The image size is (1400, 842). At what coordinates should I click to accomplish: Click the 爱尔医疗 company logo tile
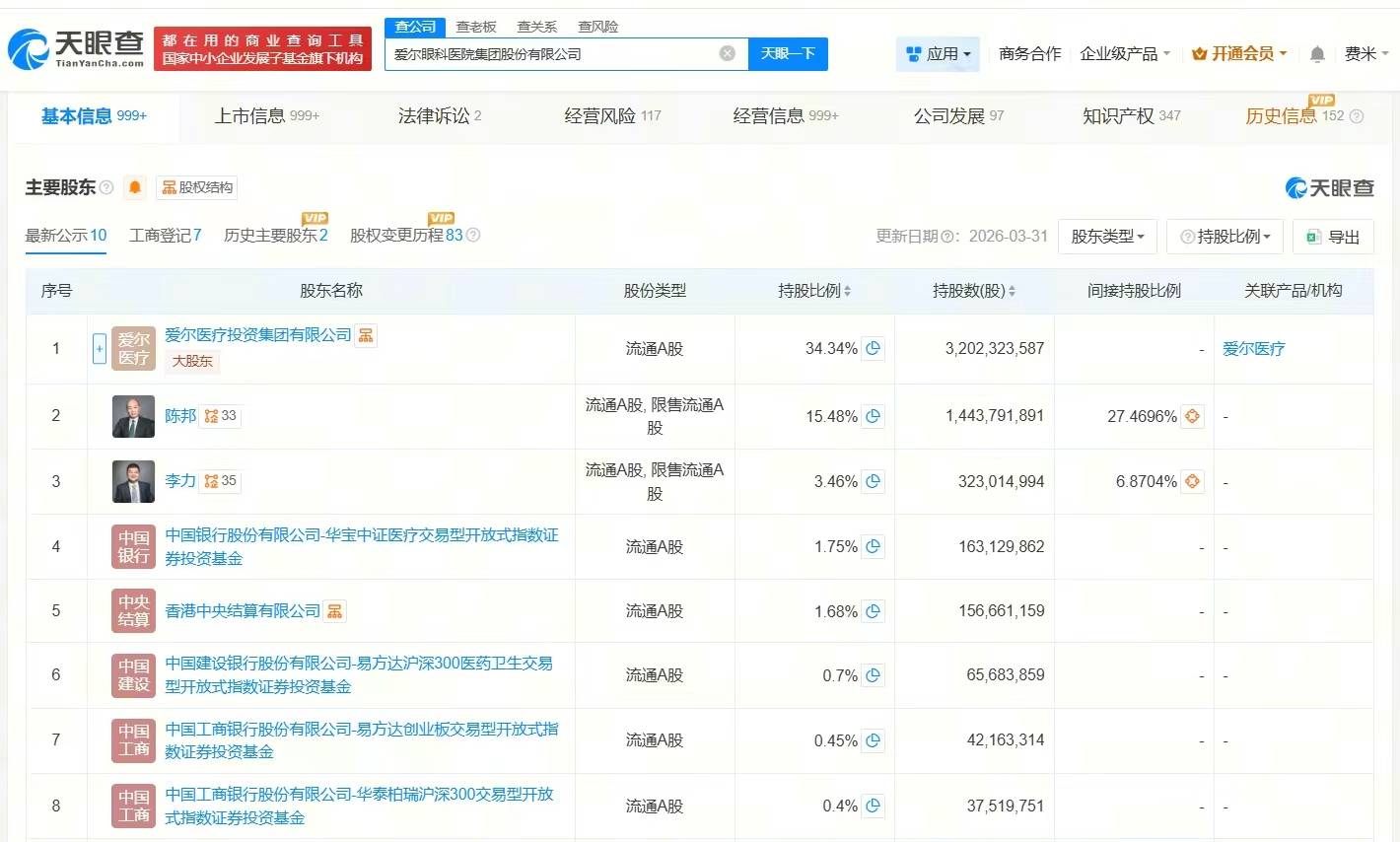coord(134,348)
